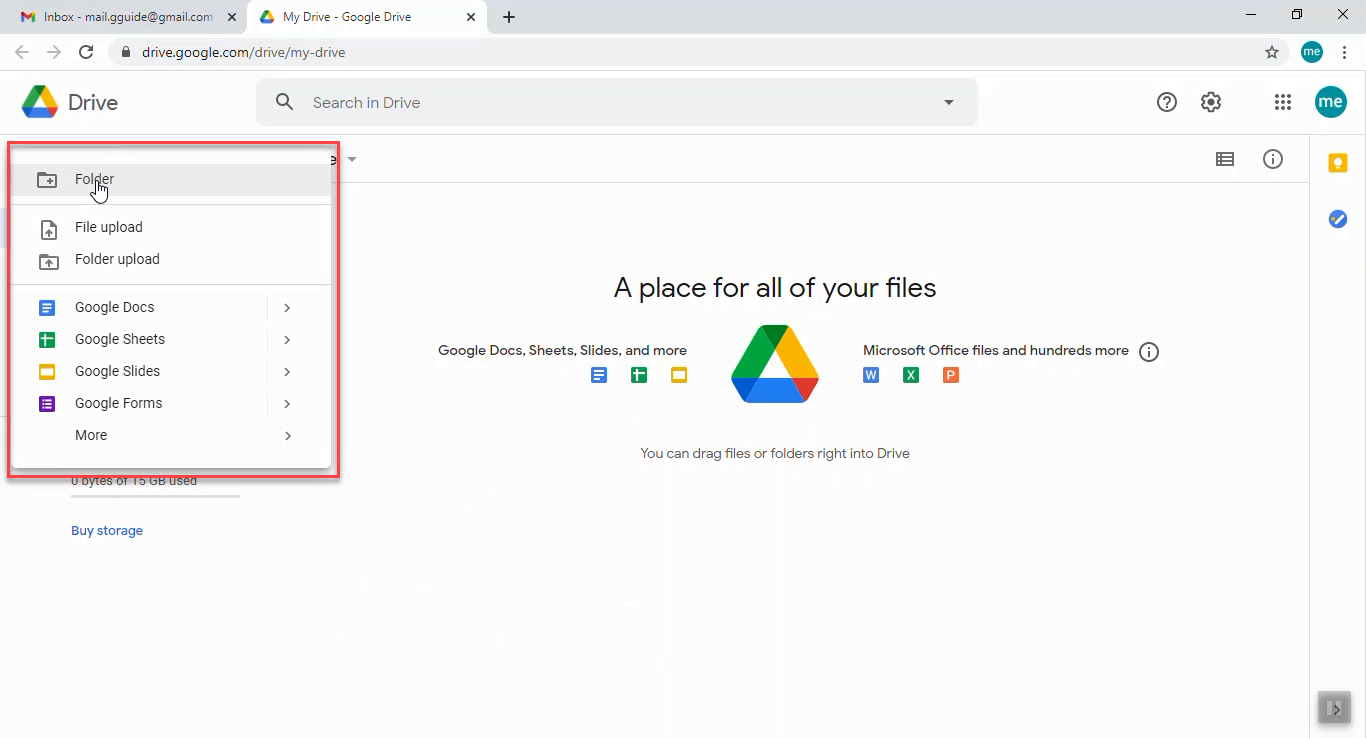Open Google Keep side panel
Image resolution: width=1366 pixels, height=738 pixels.
coord(1338,162)
